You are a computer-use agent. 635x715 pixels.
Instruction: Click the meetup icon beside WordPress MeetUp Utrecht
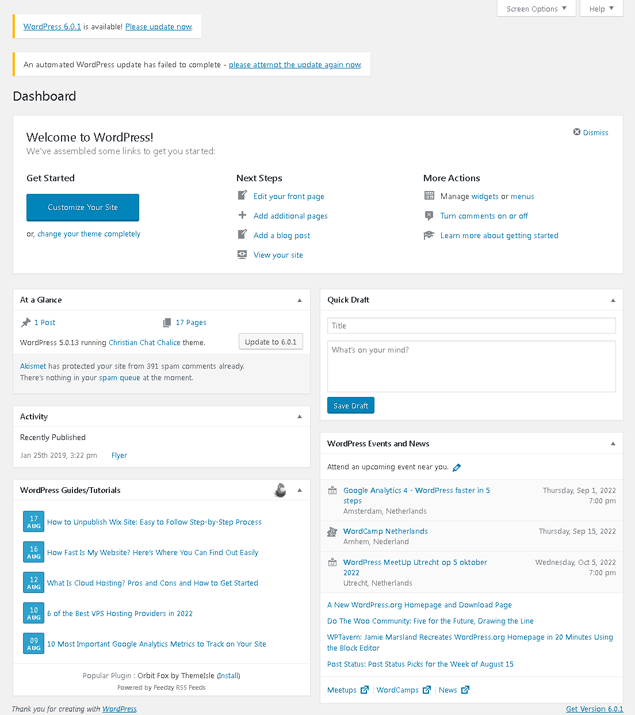tap(333, 563)
